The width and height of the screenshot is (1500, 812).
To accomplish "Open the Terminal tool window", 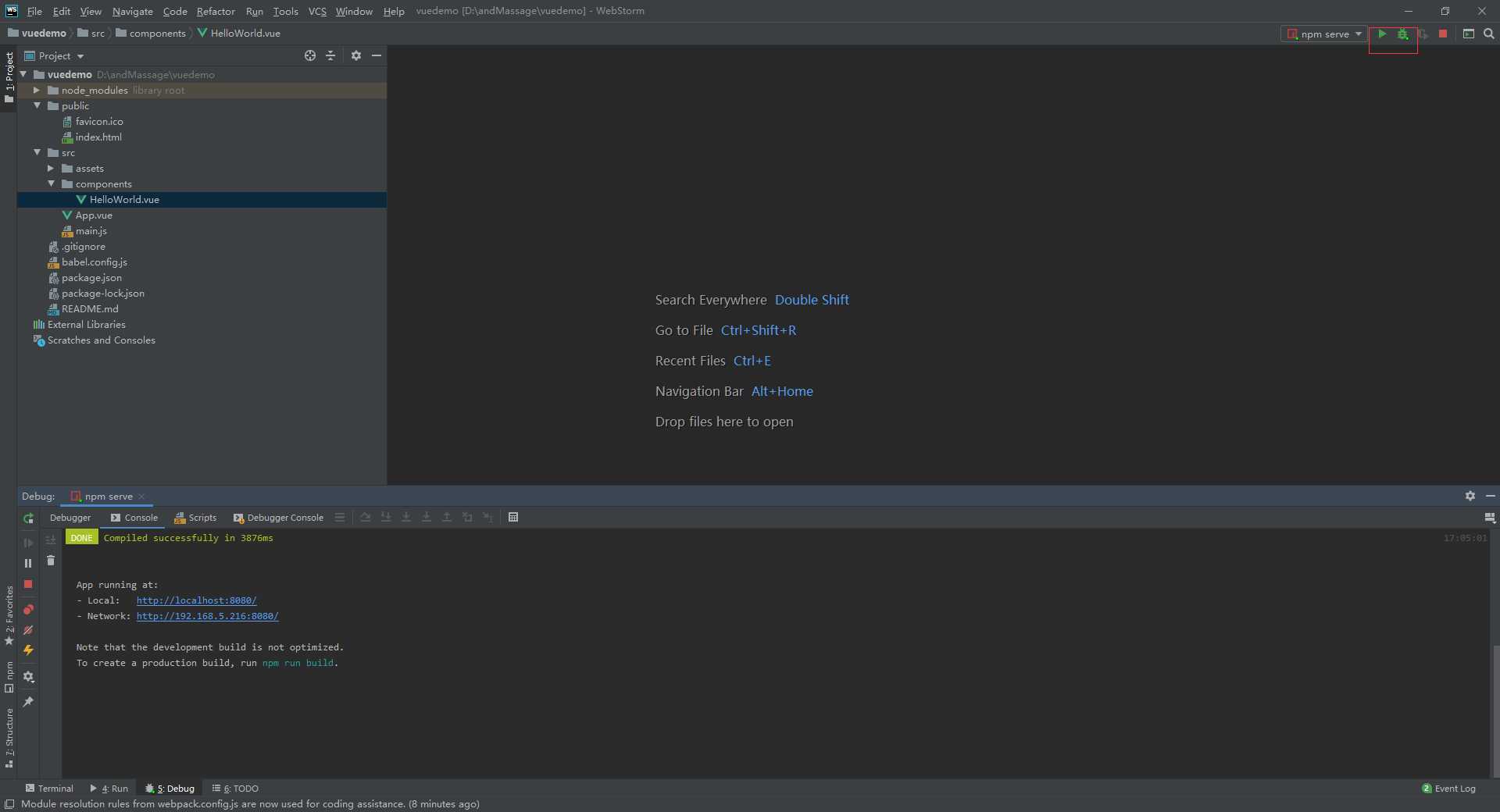I will 49,789.
